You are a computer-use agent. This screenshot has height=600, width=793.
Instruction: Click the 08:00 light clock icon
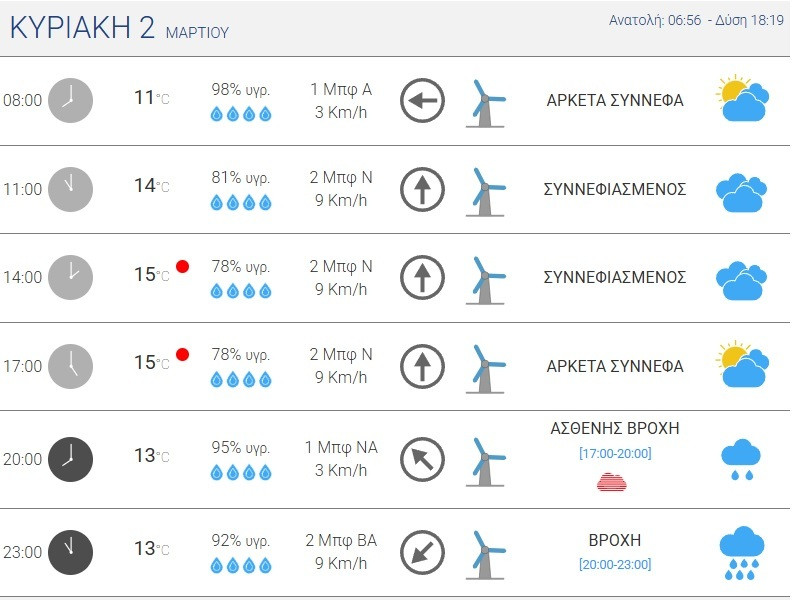click(x=70, y=100)
